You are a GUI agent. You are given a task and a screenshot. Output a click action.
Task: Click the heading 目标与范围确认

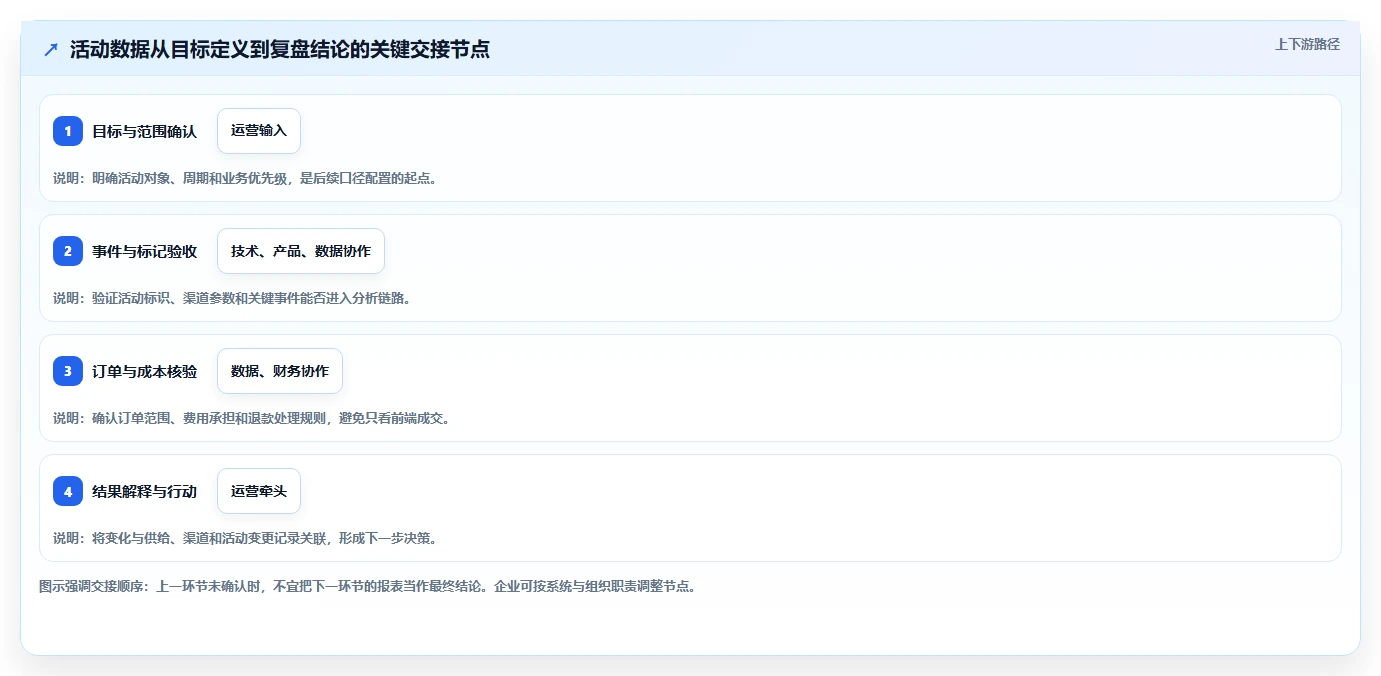[x=144, y=131]
